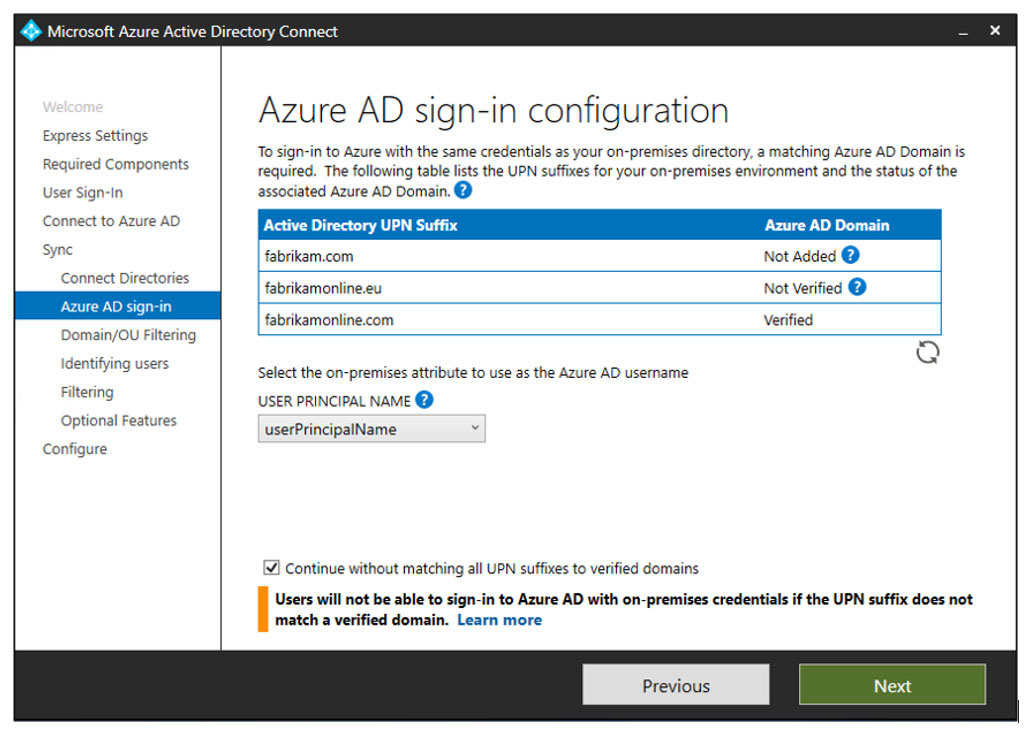Open help icon beside the description paragraph
Image resolution: width=1032 pixels, height=735 pixels.
click(x=463, y=190)
